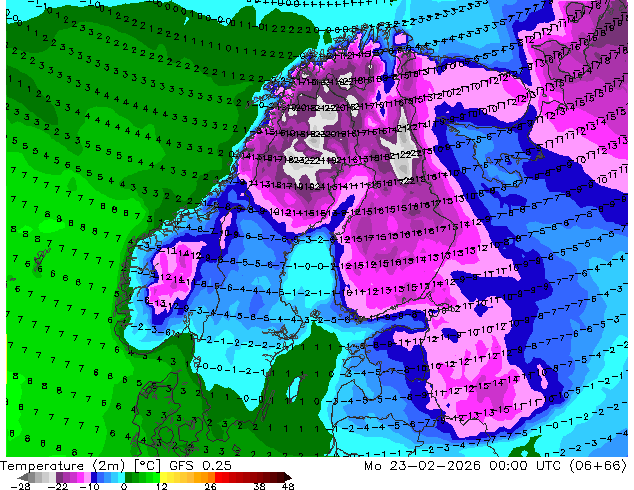The height and width of the screenshot is (490, 634).
Task: Click the 'GFS 0.25' model label
Action: tap(201, 466)
